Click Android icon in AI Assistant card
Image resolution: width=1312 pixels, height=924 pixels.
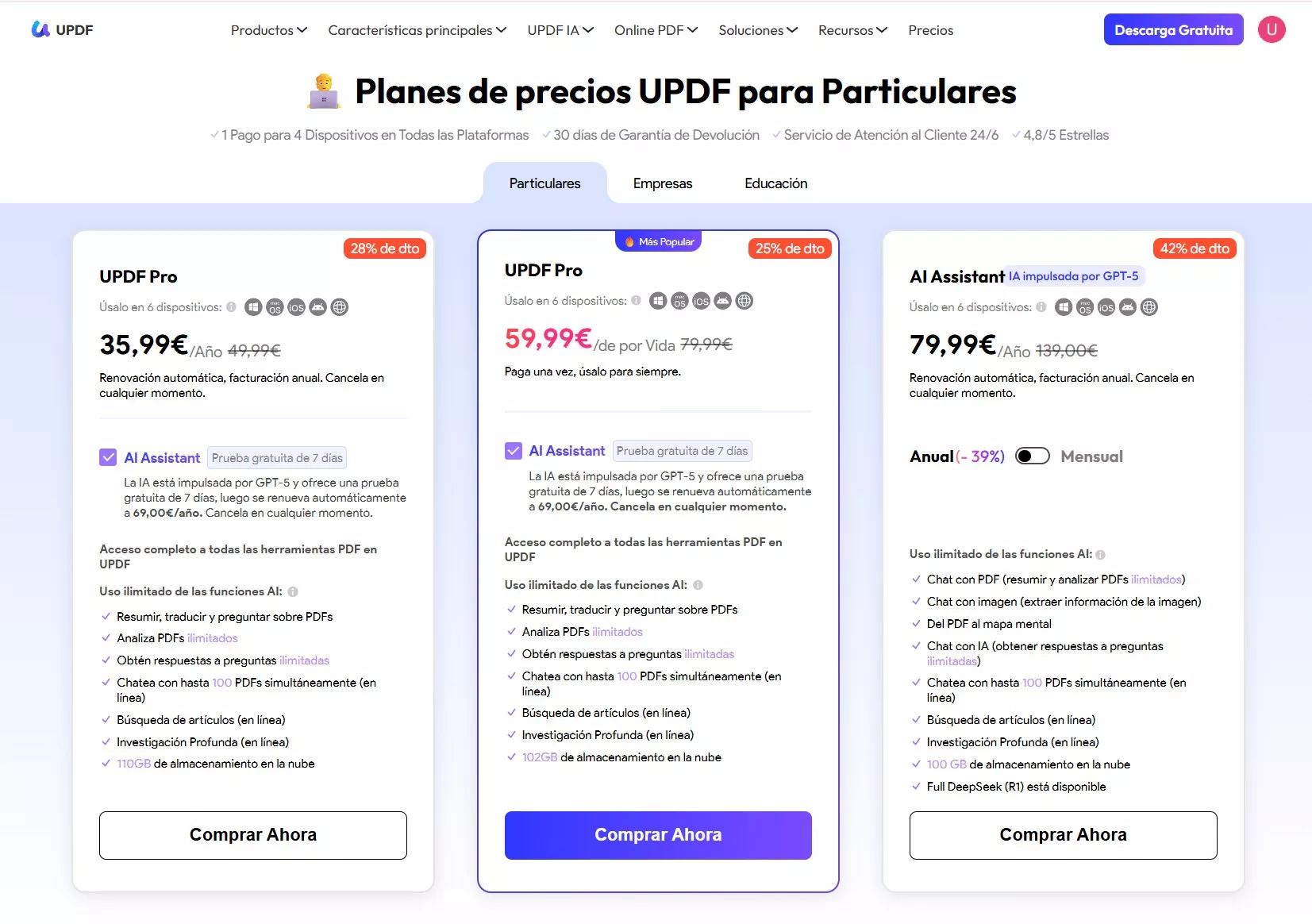pos(1128,307)
